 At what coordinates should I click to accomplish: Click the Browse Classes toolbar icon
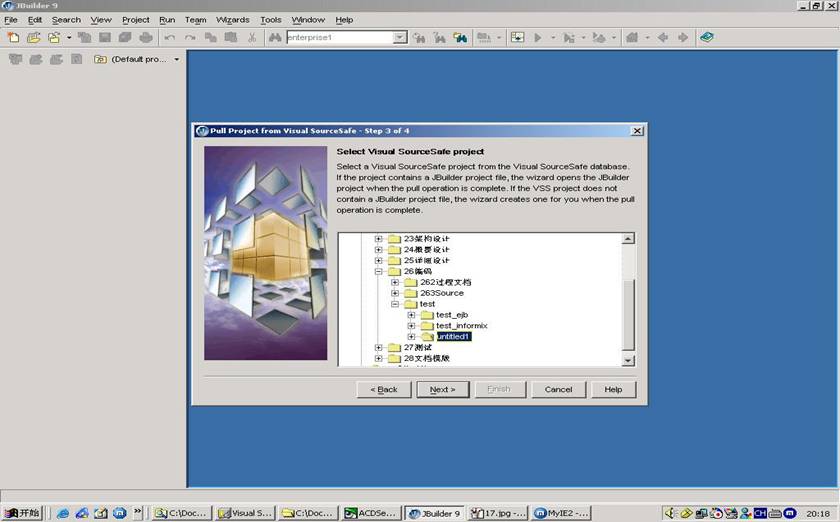click(x=460, y=38)
